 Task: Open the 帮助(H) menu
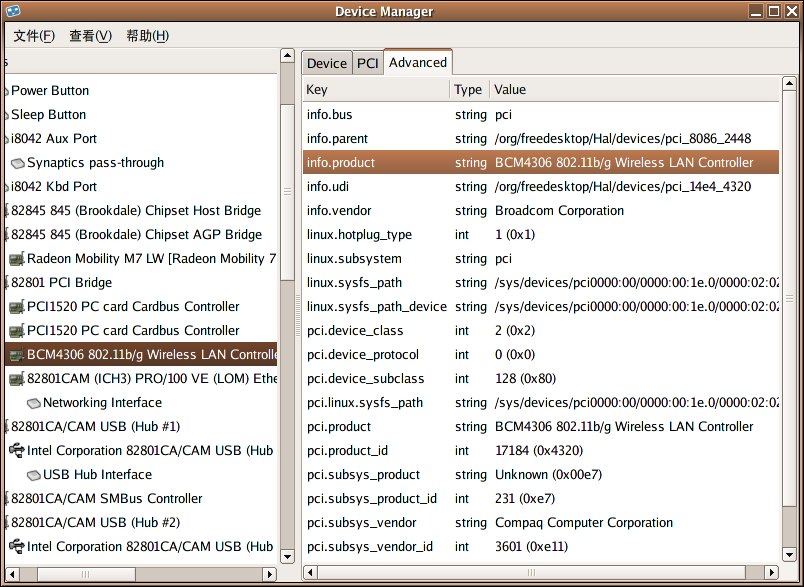tap(148, 36)
